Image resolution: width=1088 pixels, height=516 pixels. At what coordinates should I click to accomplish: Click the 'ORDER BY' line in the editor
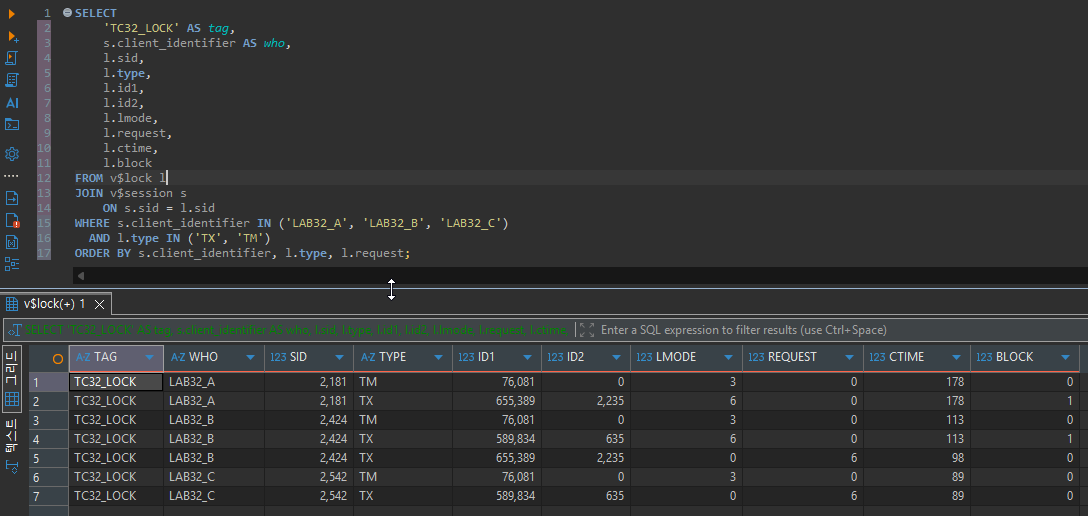[242, 254]
